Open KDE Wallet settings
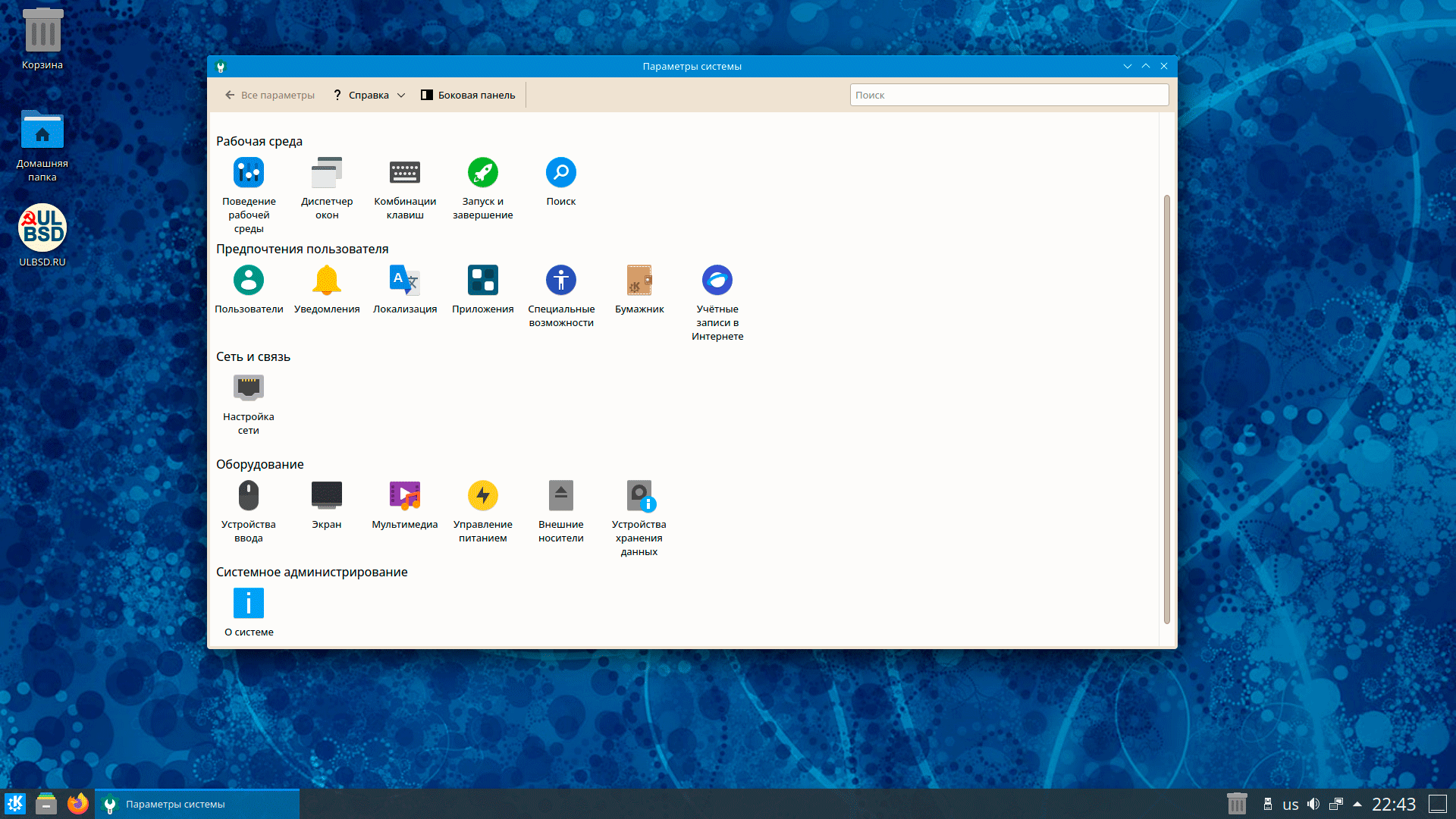This screenshot has height=819, width=1456. (639, 281)
